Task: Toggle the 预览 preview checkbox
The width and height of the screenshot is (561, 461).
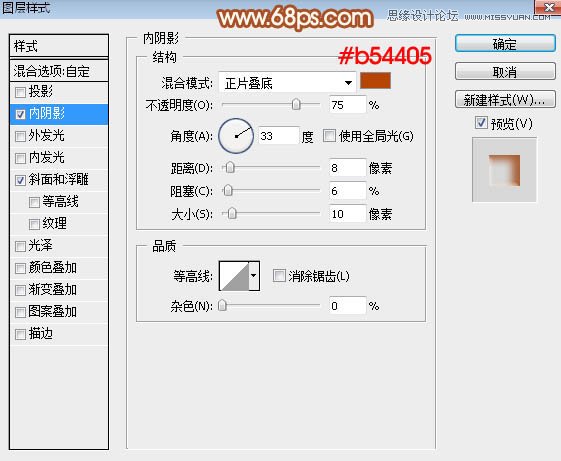Action: point(481,123)
